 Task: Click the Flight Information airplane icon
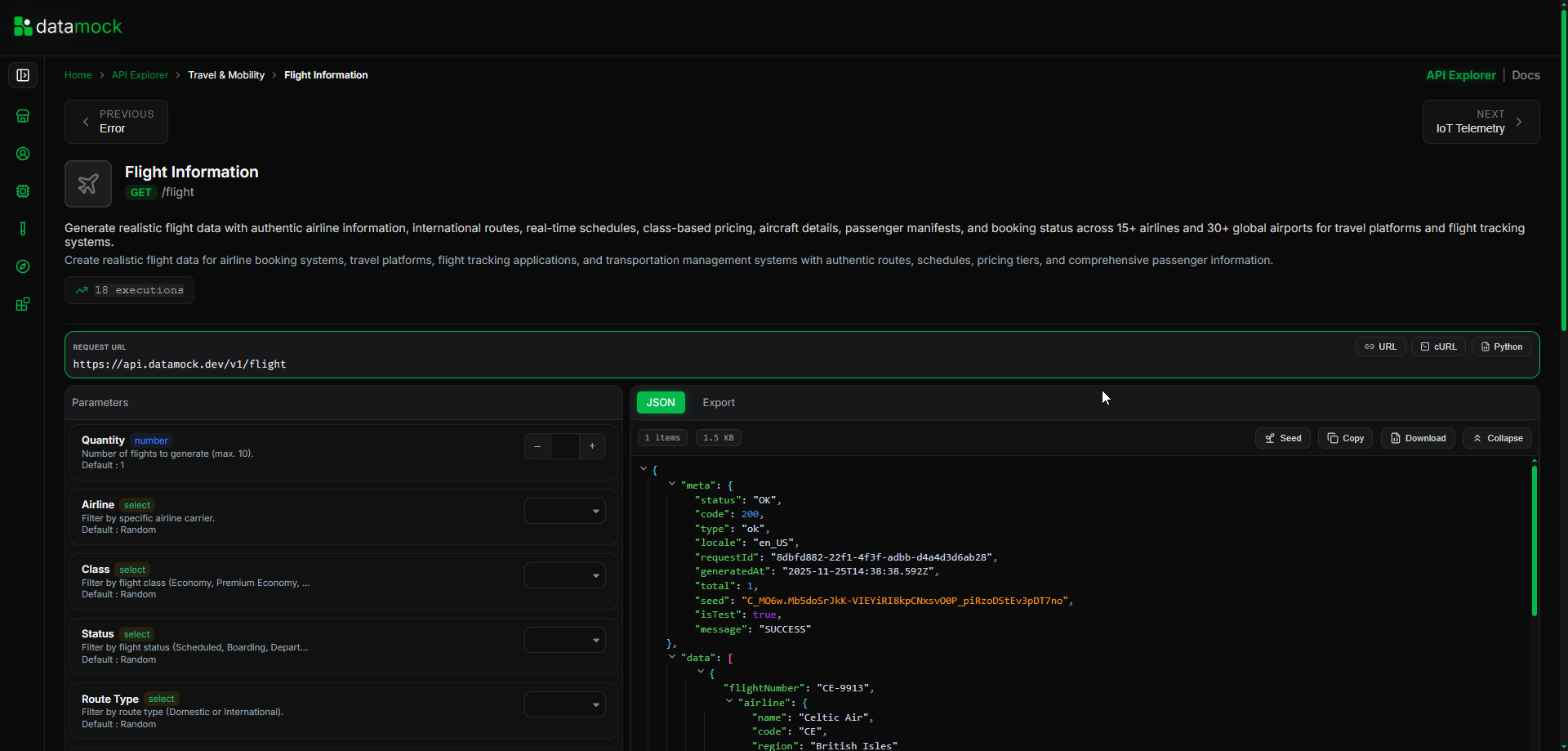click(x=87, y=183)
